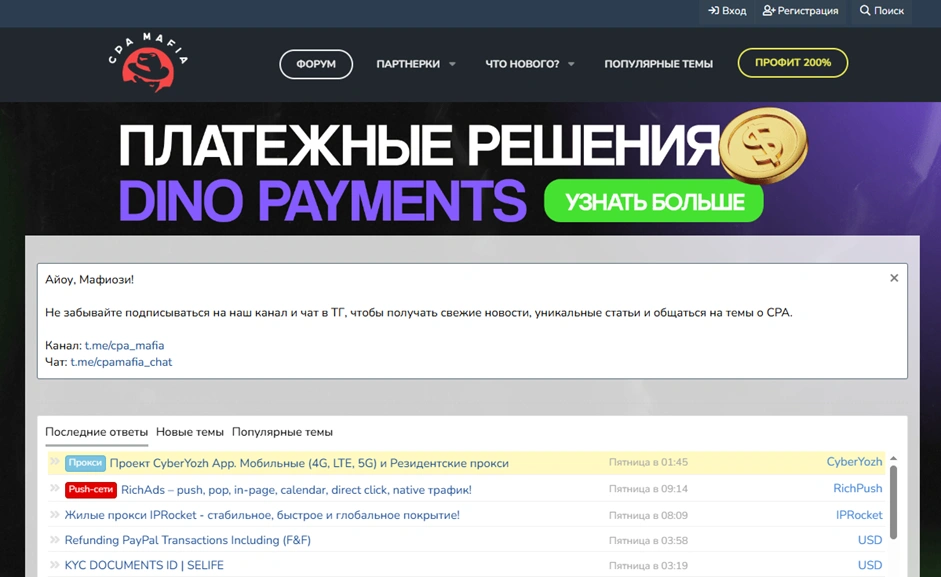Open Популярные темы in the top navigation
This screenshot has height=577, width=941.
(x=658, y=64)
